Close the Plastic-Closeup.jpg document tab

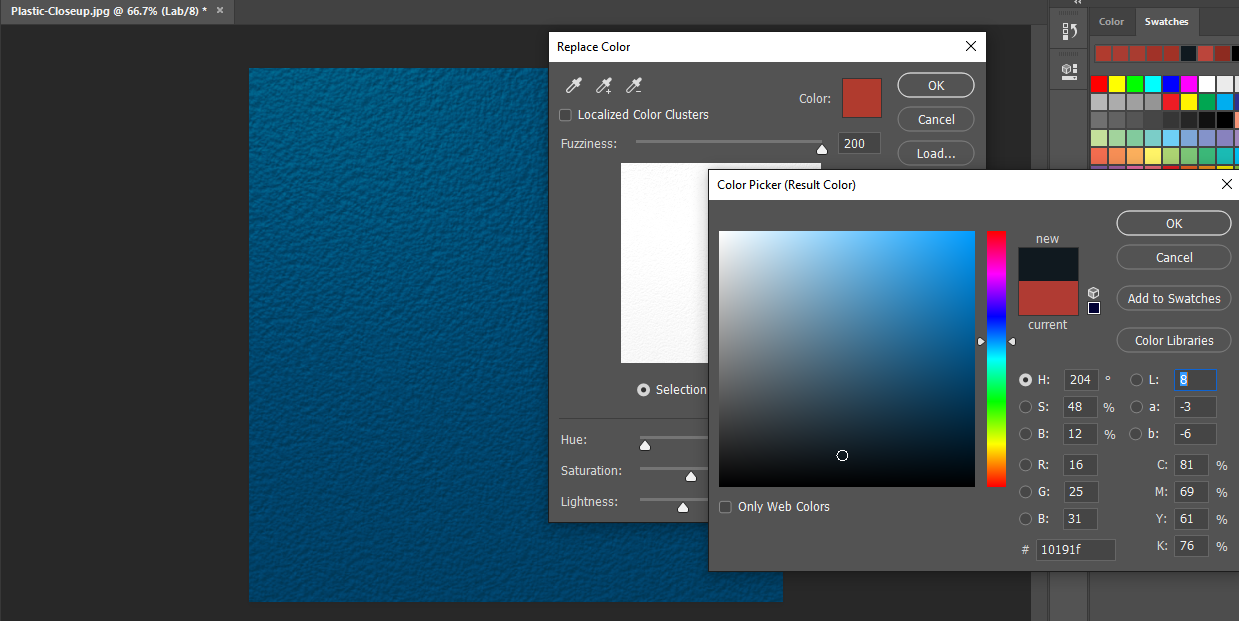pos(220,11)
